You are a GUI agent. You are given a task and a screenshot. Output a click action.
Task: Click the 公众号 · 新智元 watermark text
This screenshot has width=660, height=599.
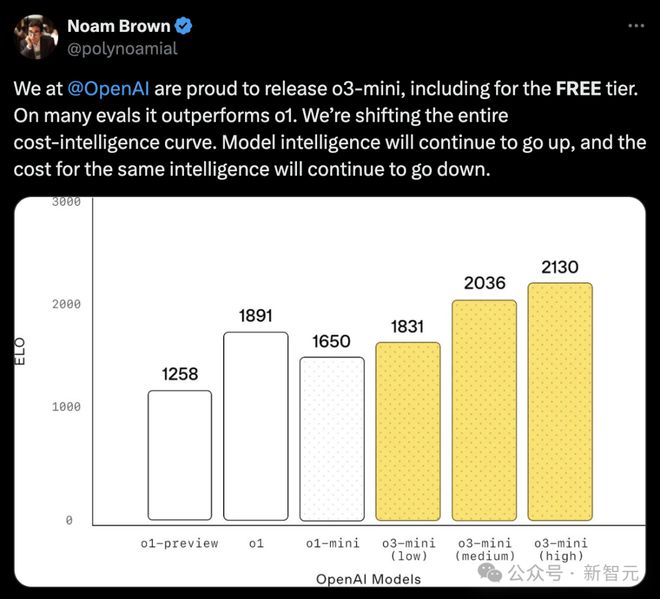point(573,573)
